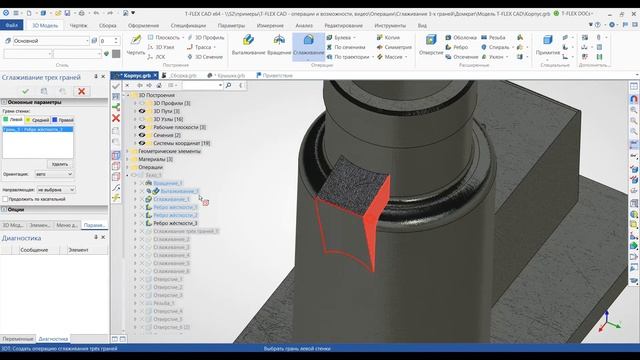This screenshot has height=360, width=640.
Task: Confirm operation with green checkmark
Action: (x=26, y=91)
